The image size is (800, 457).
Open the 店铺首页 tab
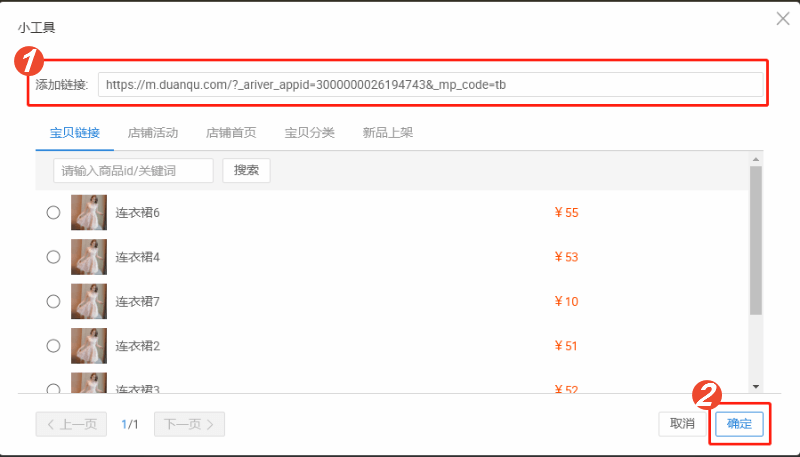pos(231,133)
